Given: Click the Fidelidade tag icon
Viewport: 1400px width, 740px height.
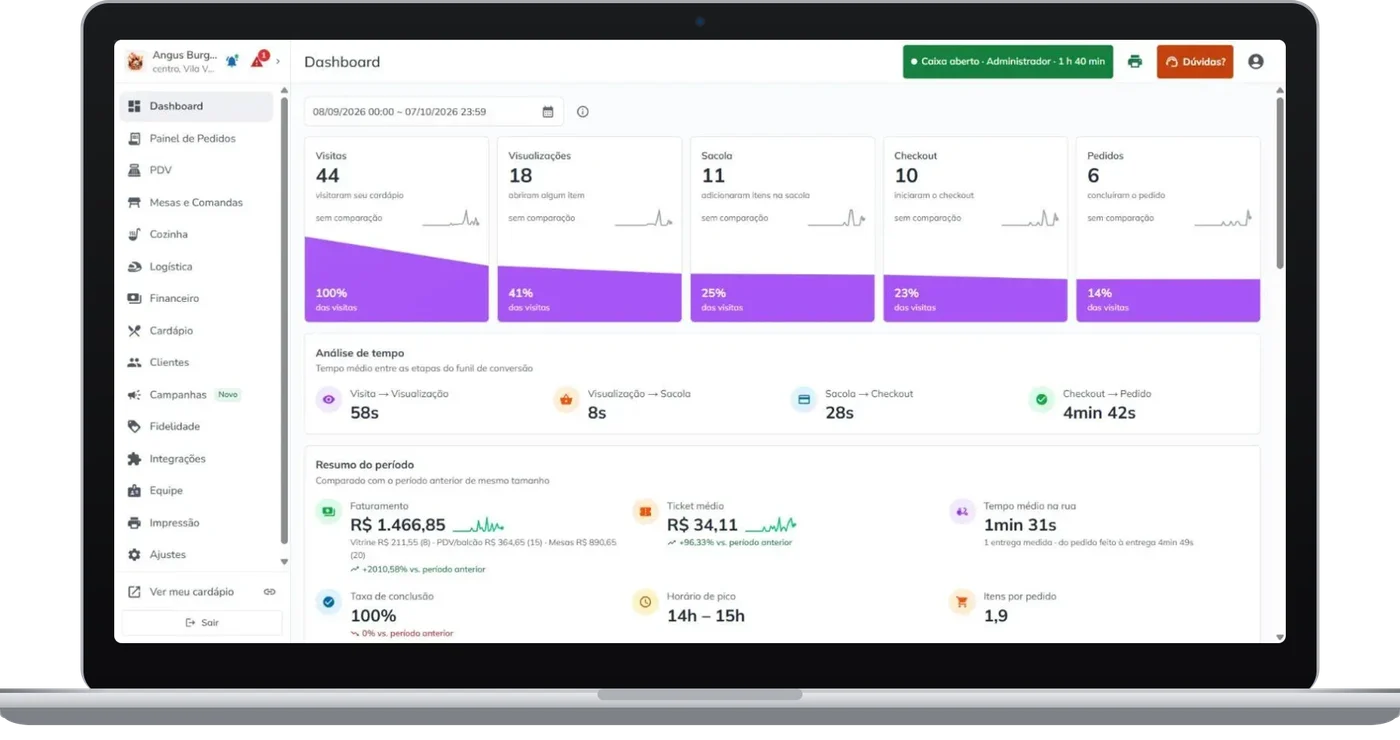Looking at the screenshot, I should tap(134, 426).
